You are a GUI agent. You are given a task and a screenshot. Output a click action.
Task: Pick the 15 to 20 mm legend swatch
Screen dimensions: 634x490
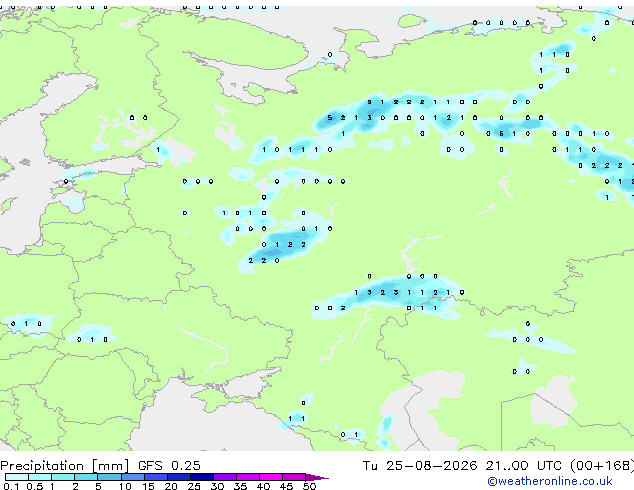pyautogui.click(x=156, y=477)
